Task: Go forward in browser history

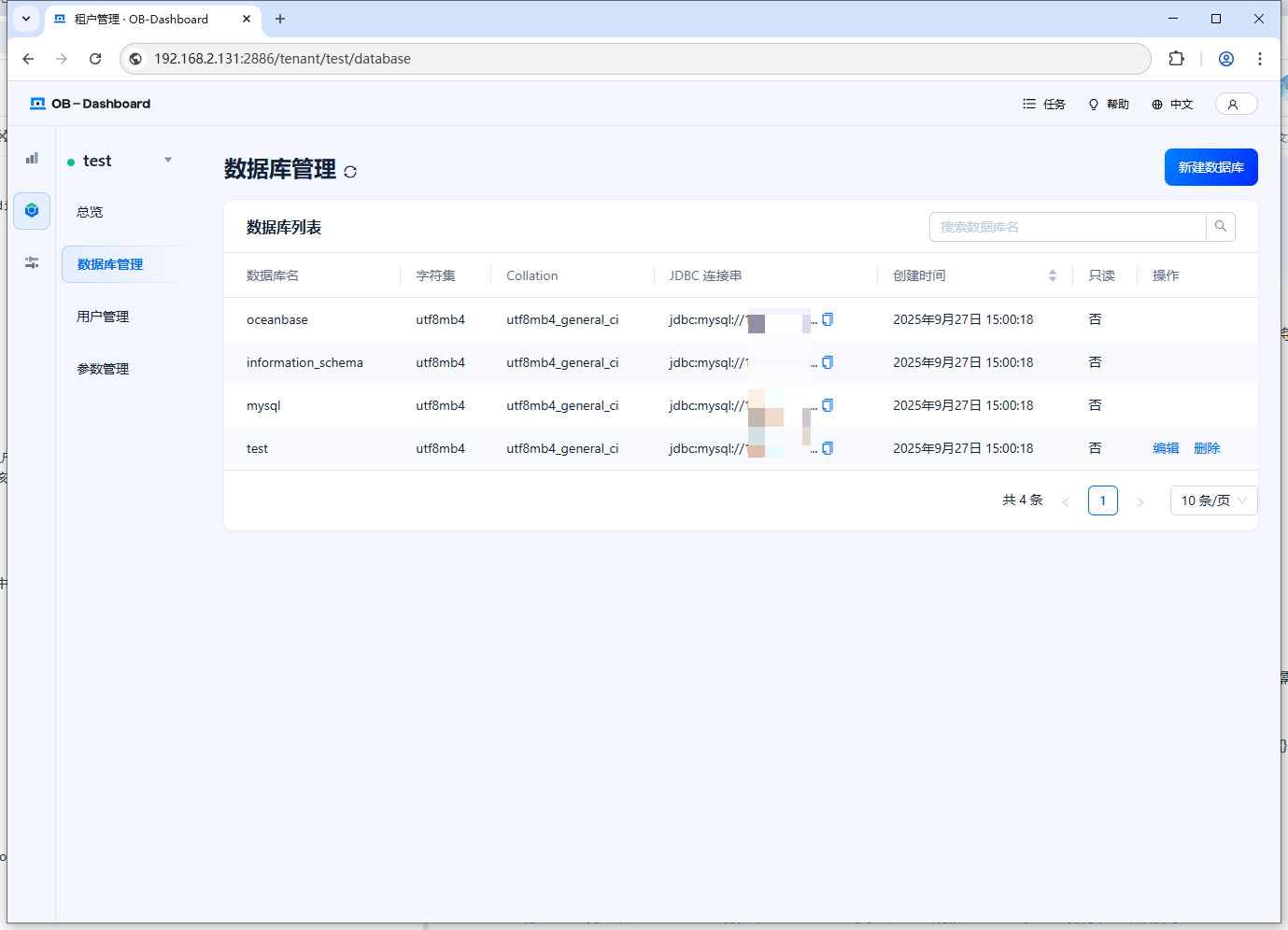Action: (62, 59)
